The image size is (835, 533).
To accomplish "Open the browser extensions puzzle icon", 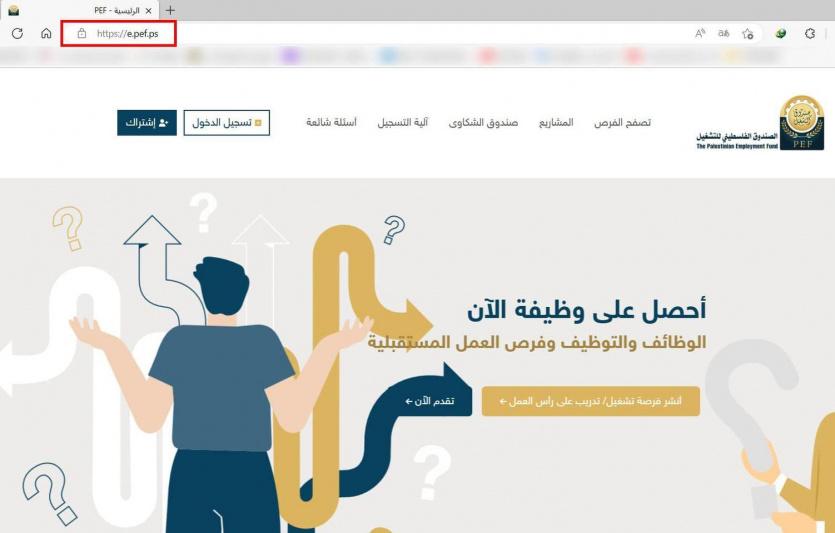I will point(810,34).
